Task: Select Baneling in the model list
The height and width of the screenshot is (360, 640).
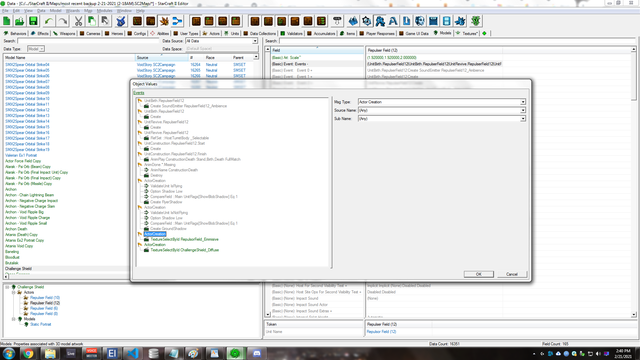Action: pyautogui.click(x=12, y=252)
